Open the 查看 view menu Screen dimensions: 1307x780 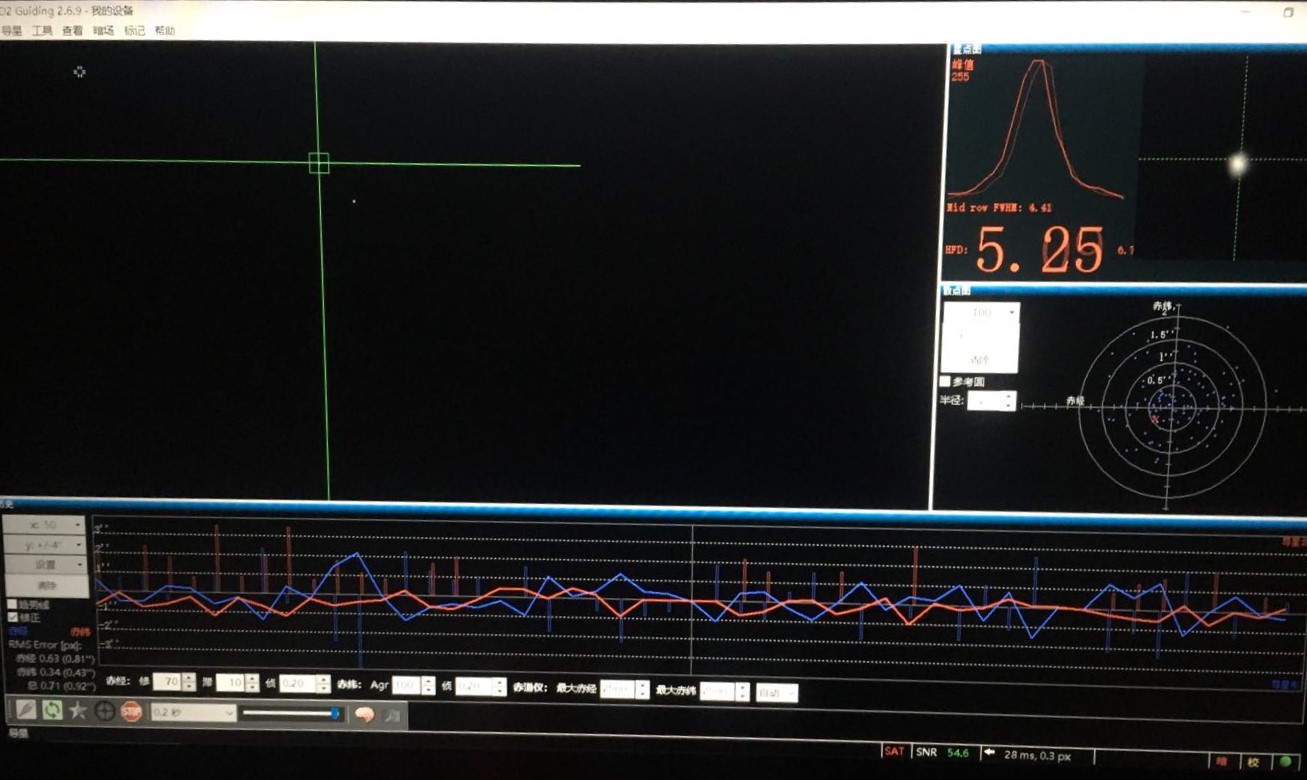pyautogui.click(x=73, y=31)
